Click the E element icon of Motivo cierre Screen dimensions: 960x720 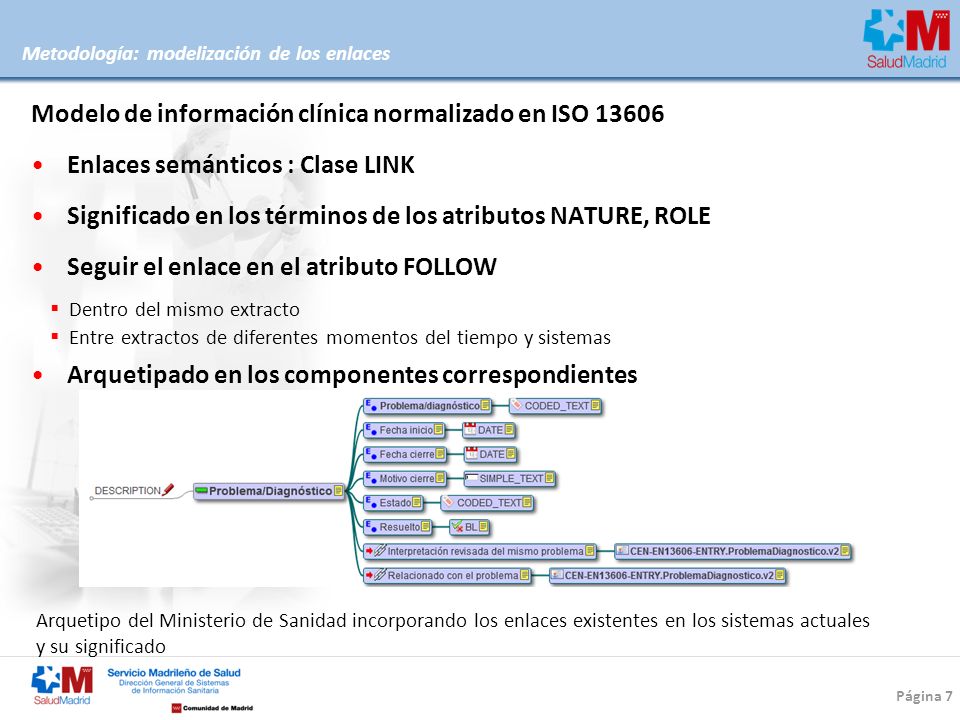click(x=371, y=478)
